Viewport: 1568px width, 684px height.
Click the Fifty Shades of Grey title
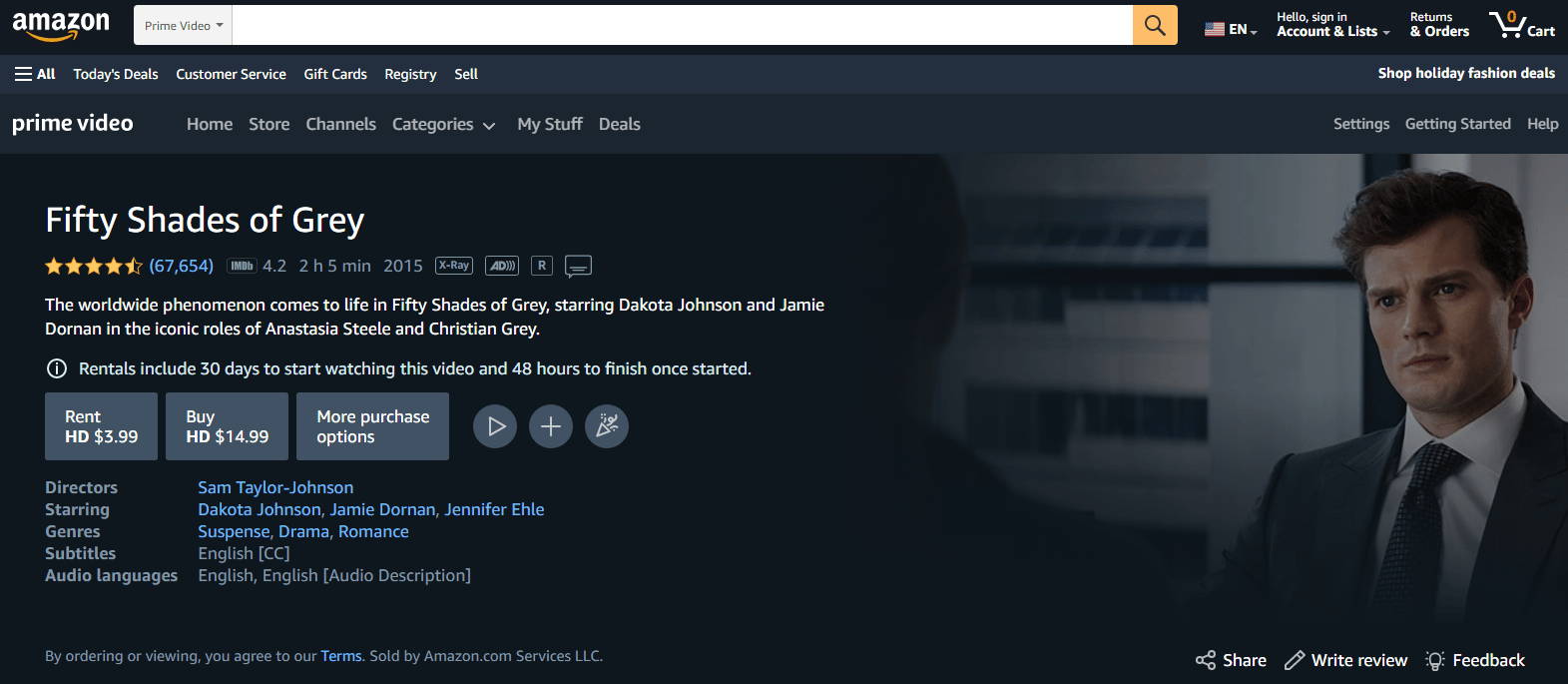(205, 220)
